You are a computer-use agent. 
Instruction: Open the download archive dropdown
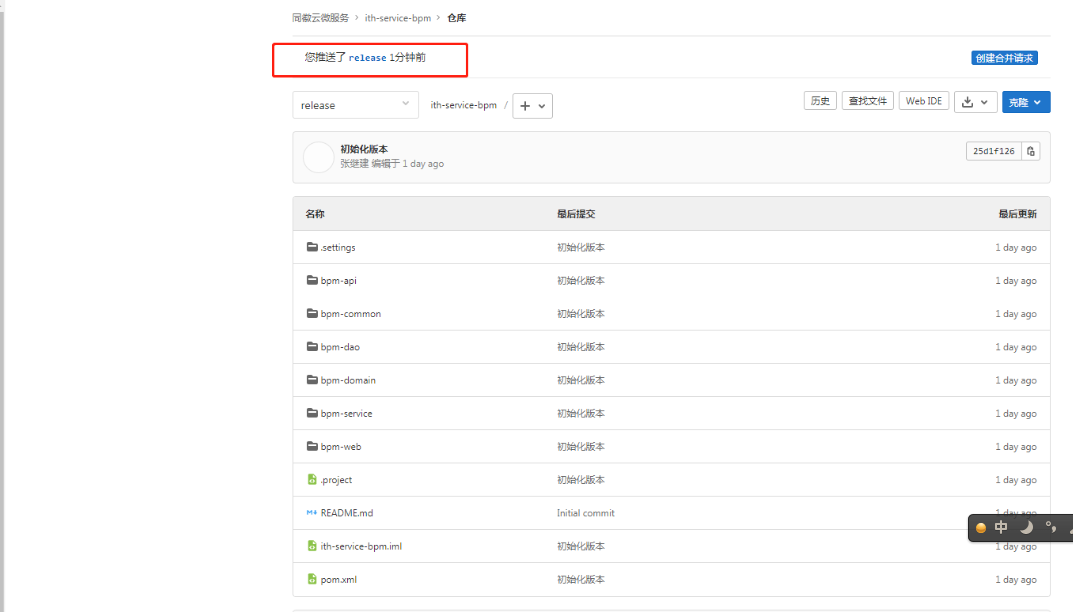tap(975, 102)
